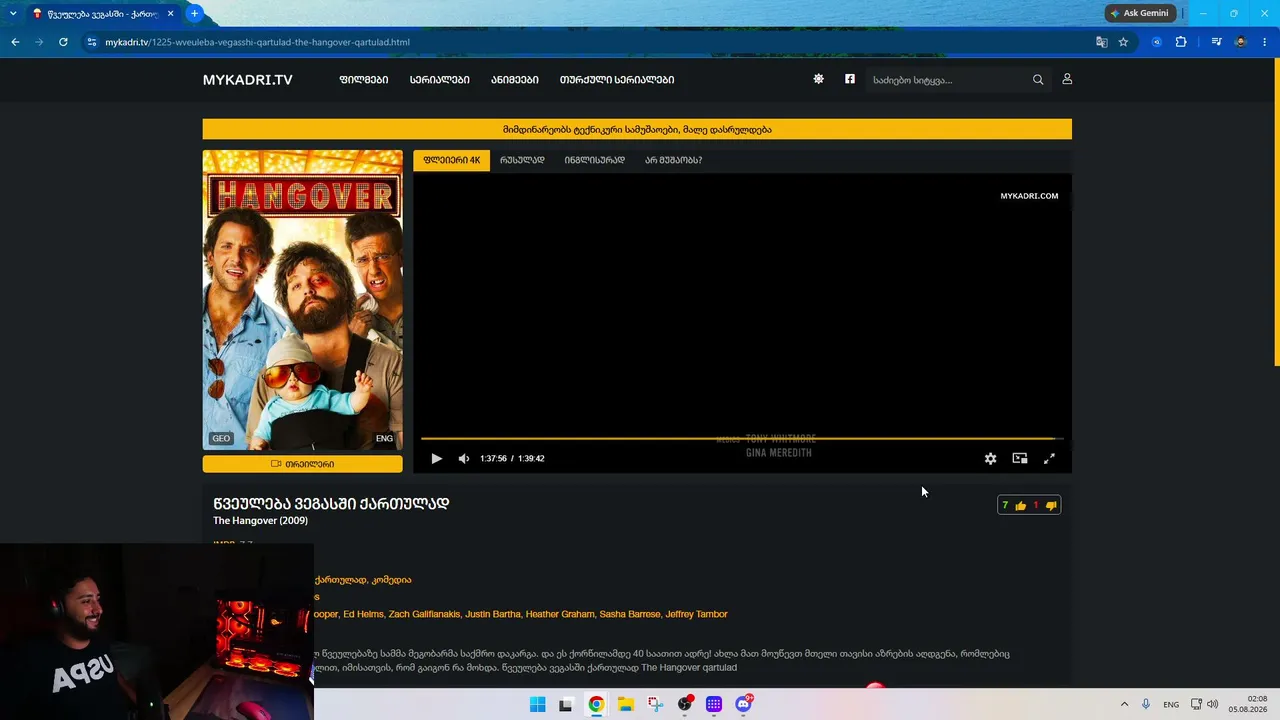Image resolution: width=1280 pixels, height=720 pixels.
Task: Open a new Chrome tab
Action: 194,13
